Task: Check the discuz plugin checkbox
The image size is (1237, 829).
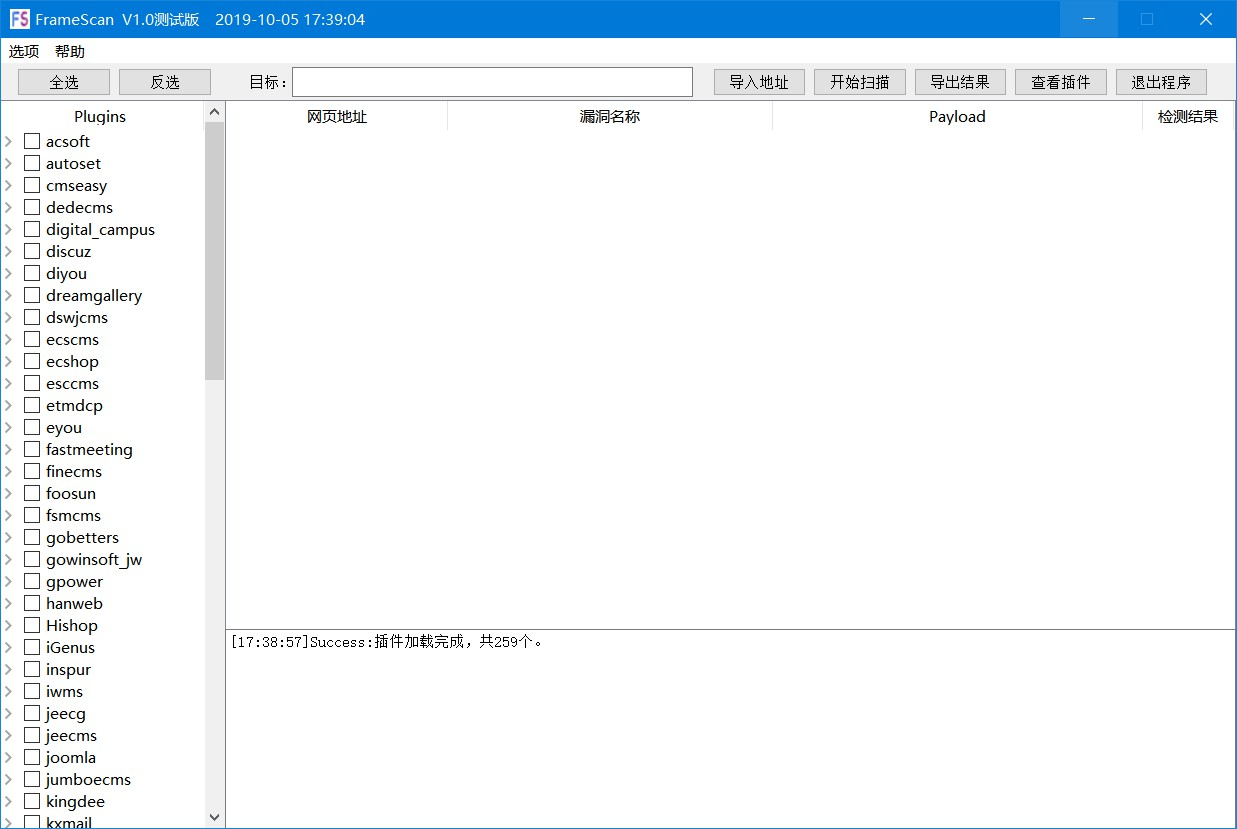Action: pos(32,251)
